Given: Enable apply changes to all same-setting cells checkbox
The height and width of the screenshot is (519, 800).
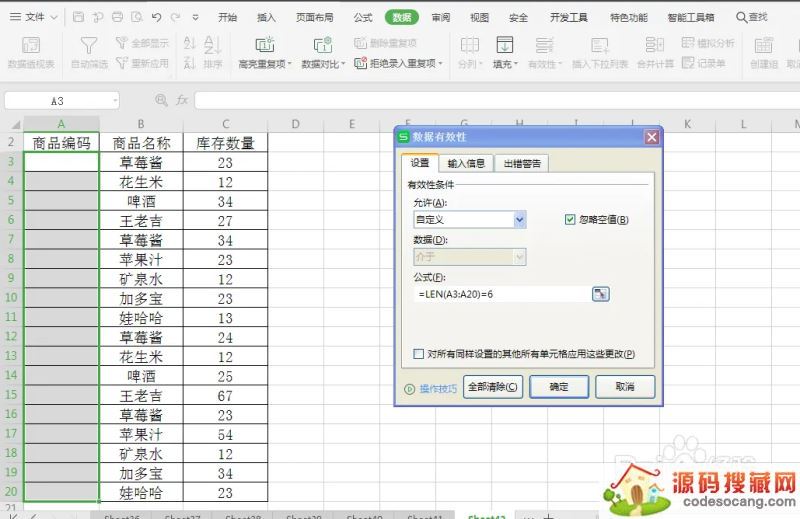Looking at the screenshot, I should (x=419, y=354).
